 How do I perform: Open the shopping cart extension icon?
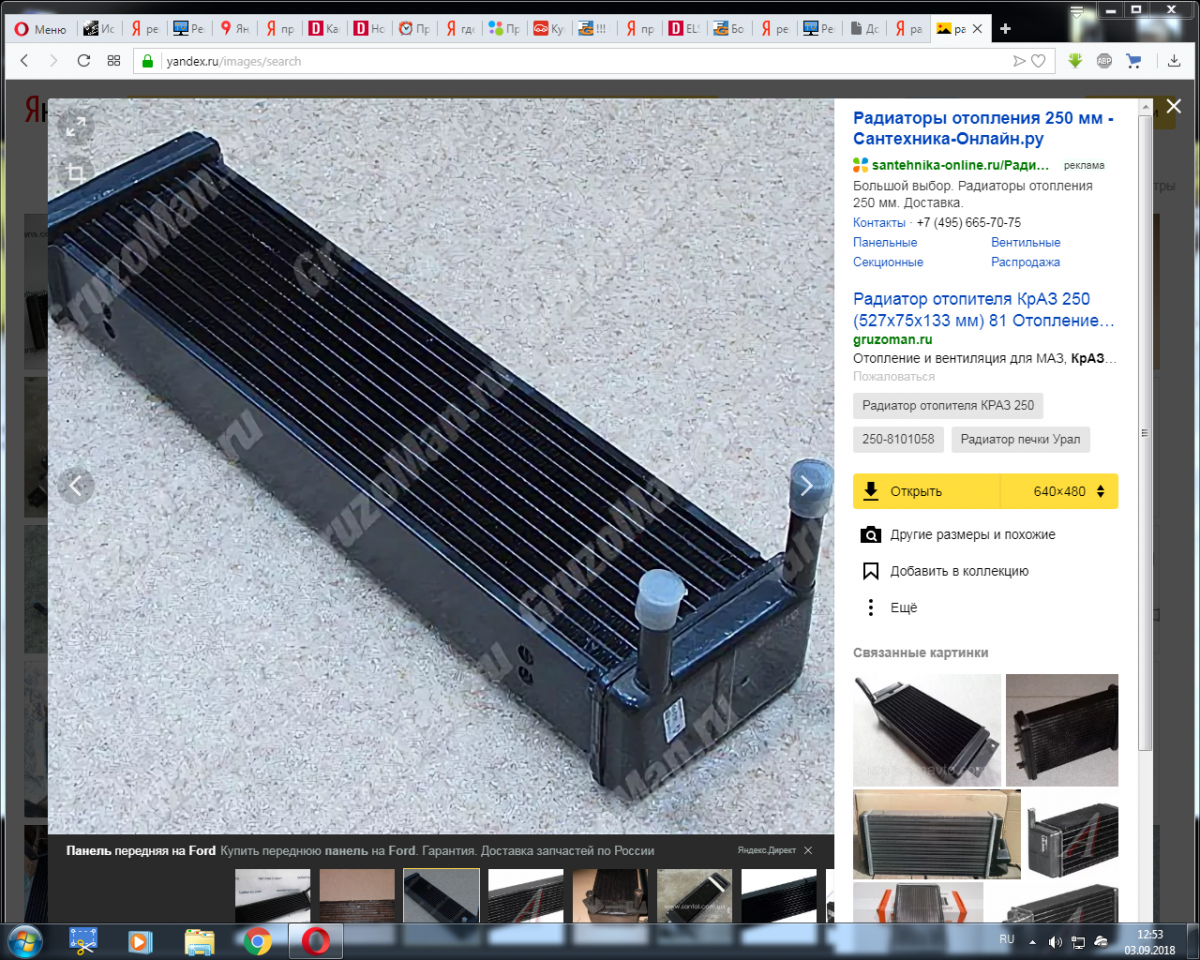tap(1133, 61)
